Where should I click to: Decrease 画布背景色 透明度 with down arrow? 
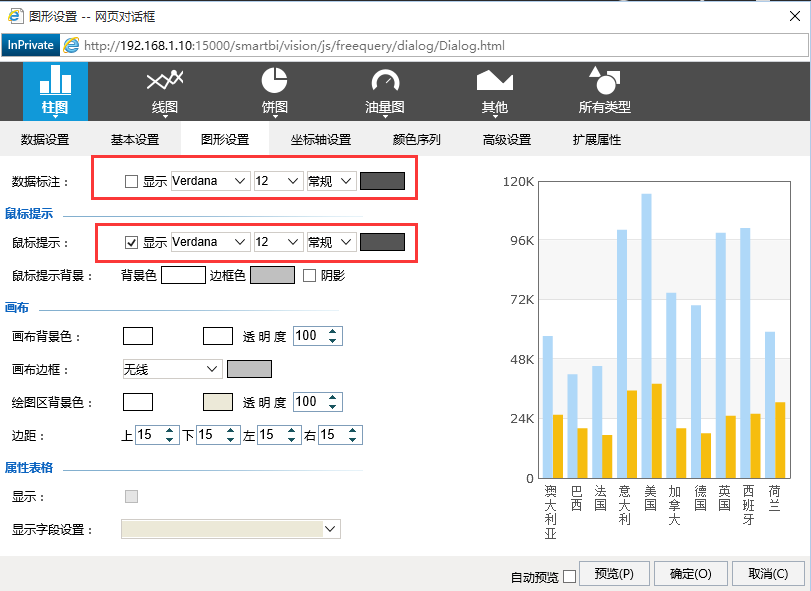click(333, 341)
